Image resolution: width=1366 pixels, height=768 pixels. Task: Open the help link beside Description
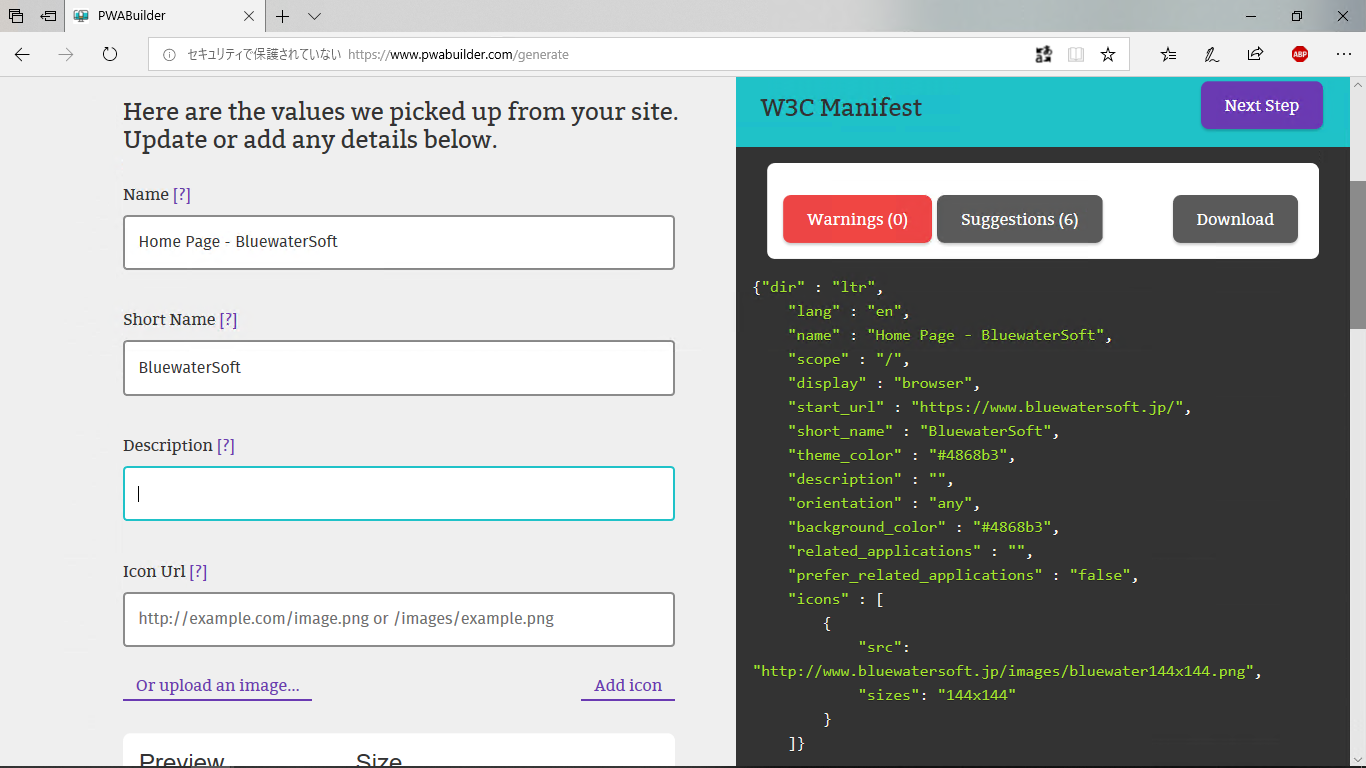click(x=226, y=445)
